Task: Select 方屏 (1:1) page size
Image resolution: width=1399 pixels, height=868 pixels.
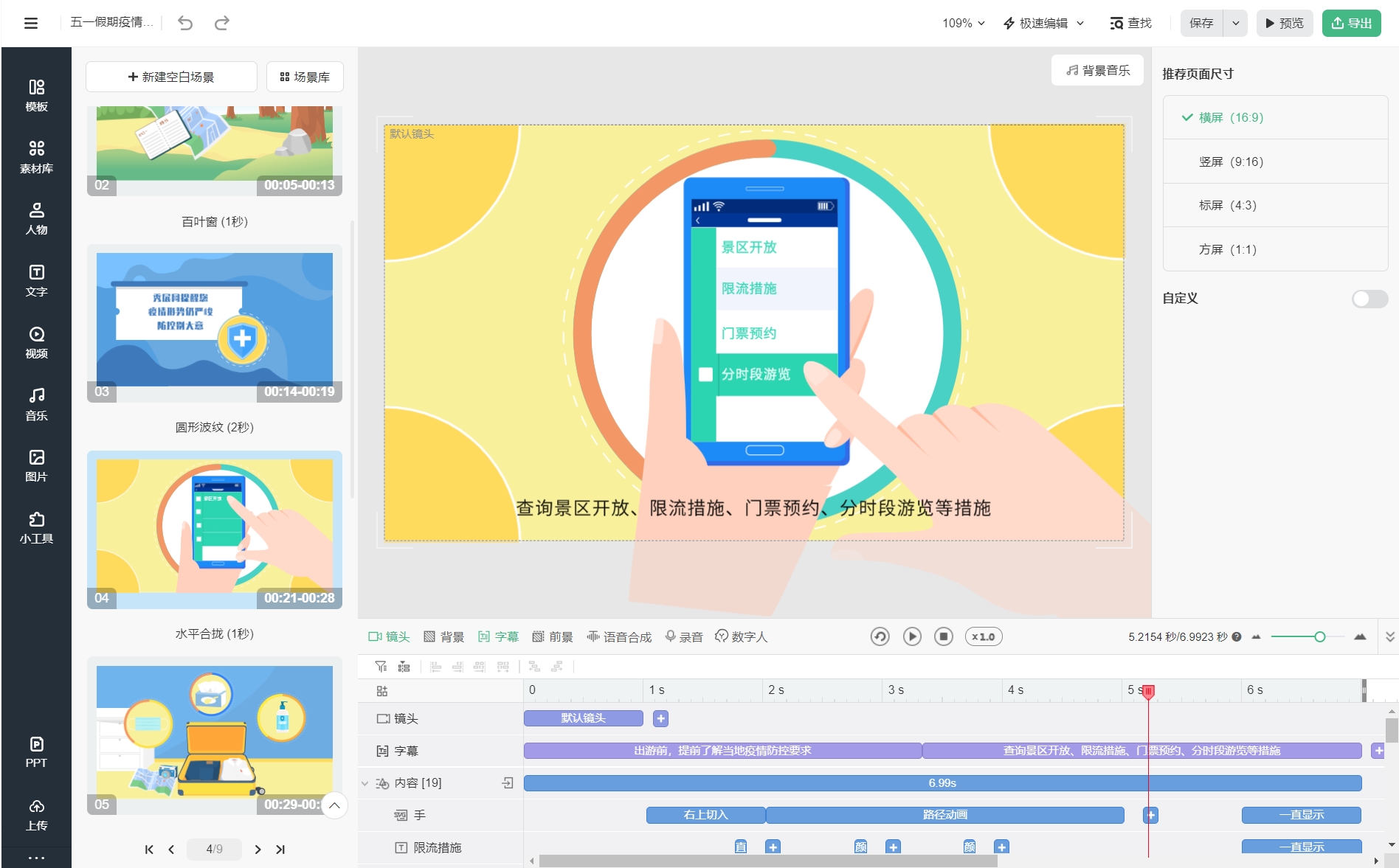Action: pyautogui.click(x=1275, y=249)
